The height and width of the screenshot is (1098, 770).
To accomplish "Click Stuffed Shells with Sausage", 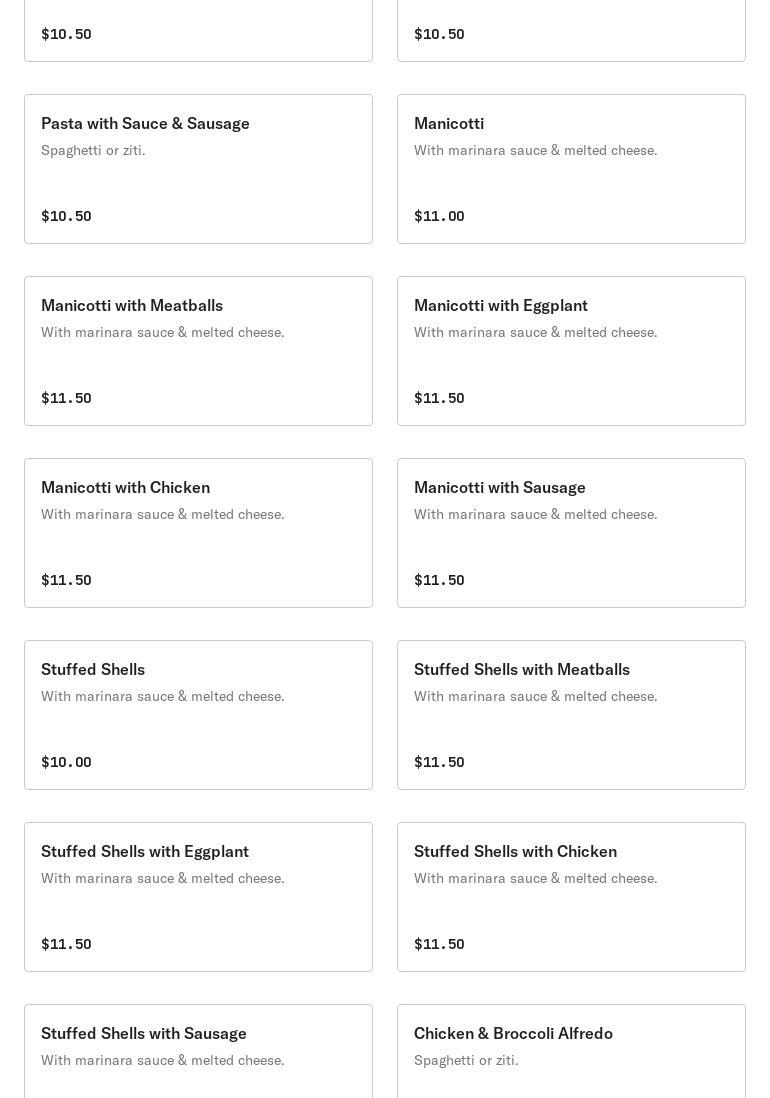I will 198,1050.
